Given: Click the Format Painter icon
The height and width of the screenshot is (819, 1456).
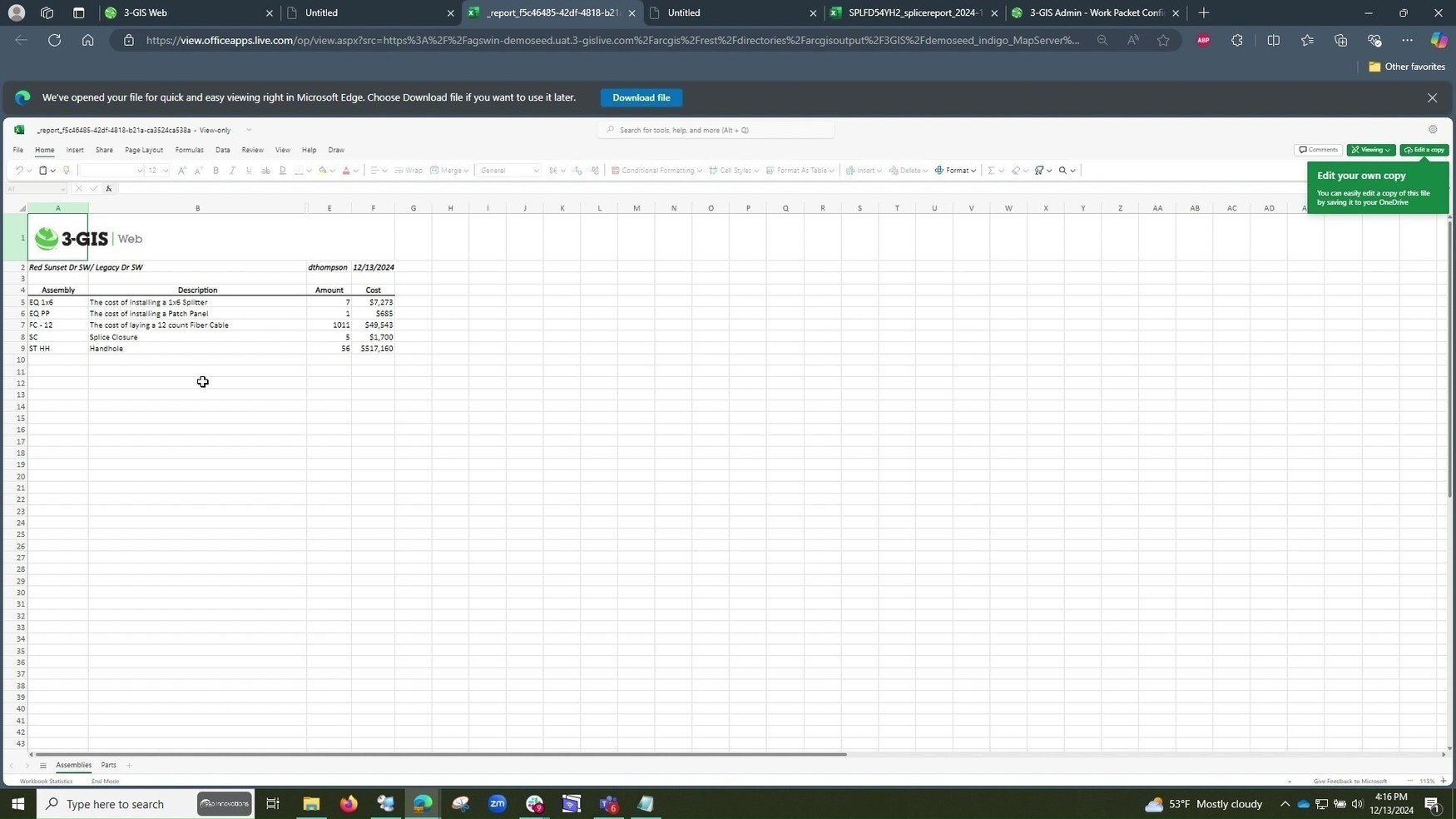Looking at the screenshot, I should tap(67, 171).
